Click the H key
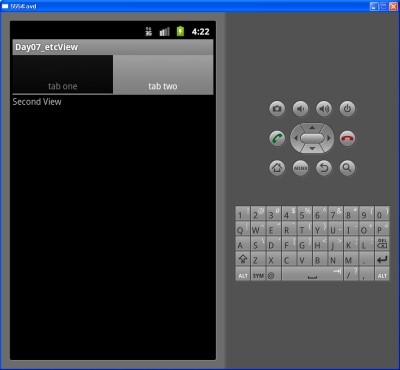Image resolution: width=400 pixels, height=370 pixels. pyautogui.click(x=320, y=244)
